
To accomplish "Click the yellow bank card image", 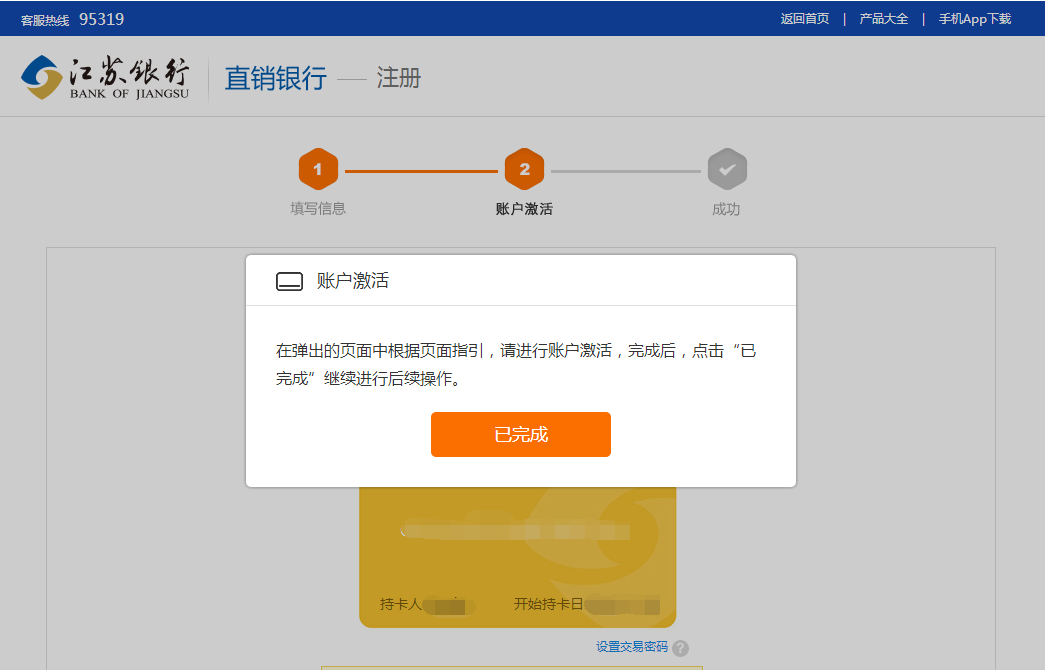I will click(518, 557).
